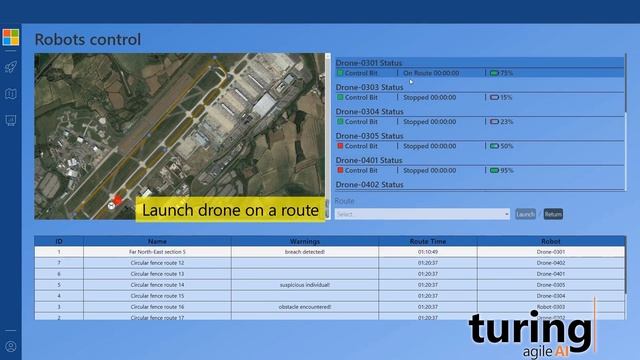The width and height of the screenshot is (640, 360).
Task: Sort by Route Time column header
Action: pos(428,241)
